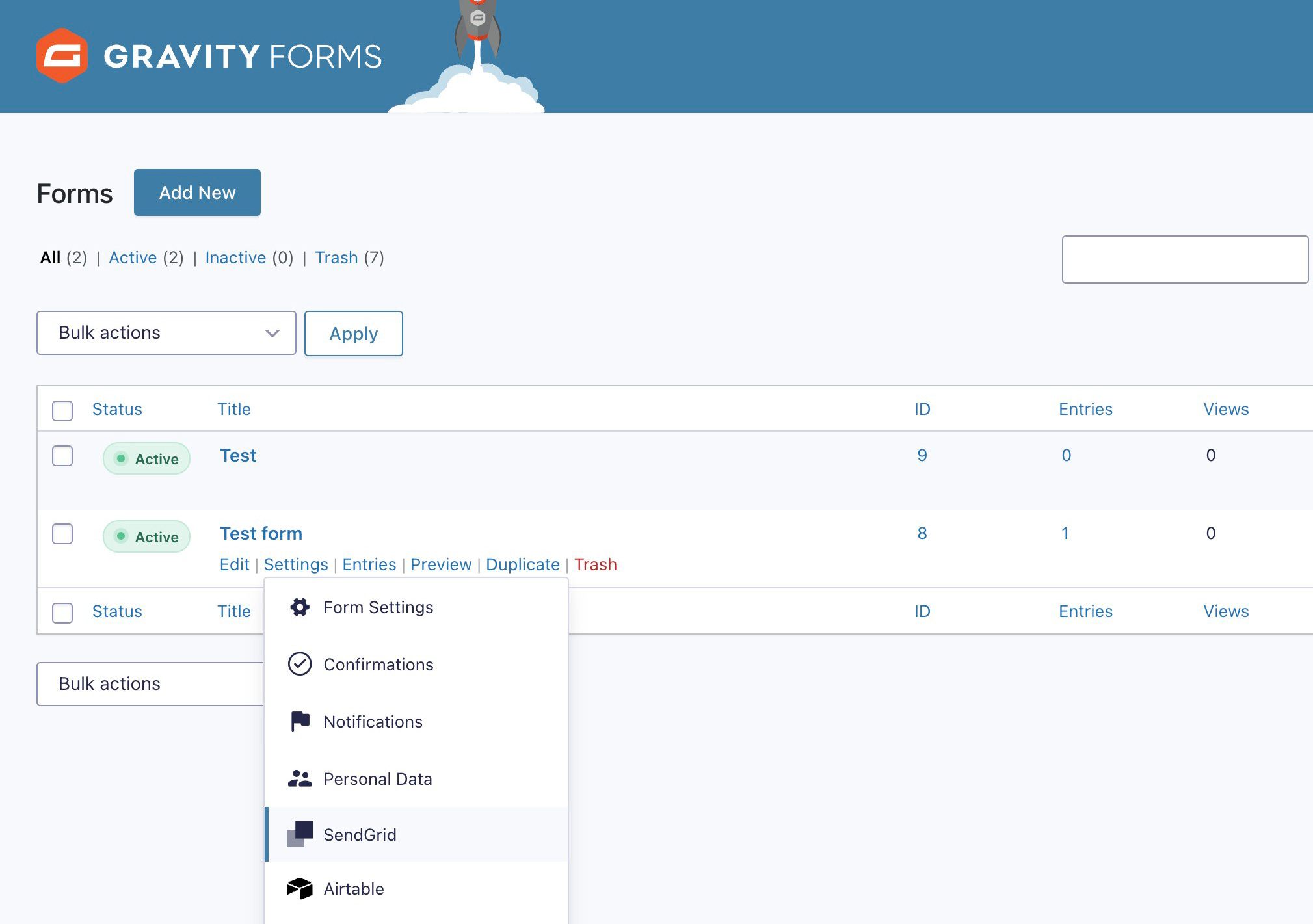Click inside the search field

[1185, 259]
